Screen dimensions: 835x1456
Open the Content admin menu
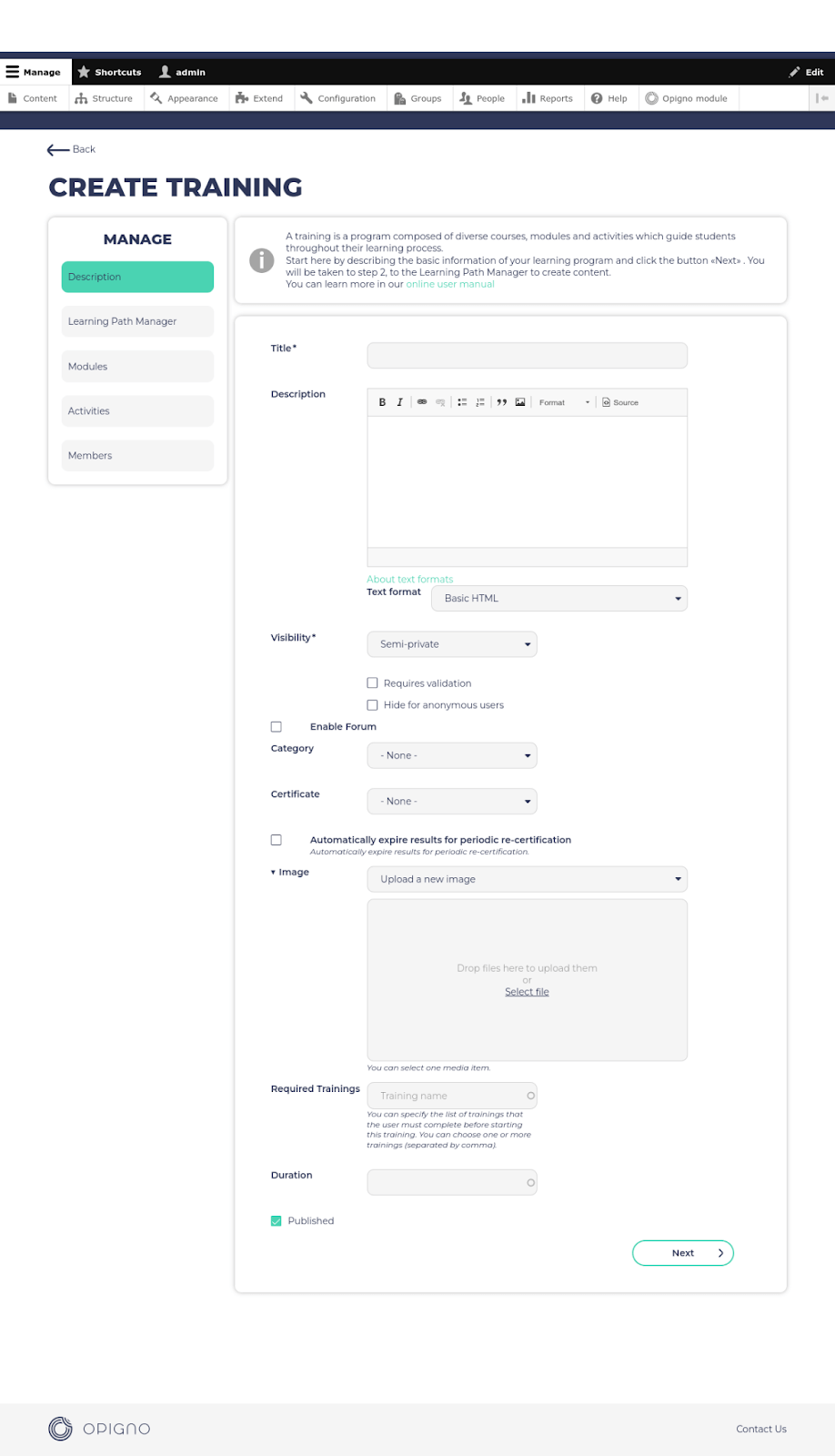pyautogui.click(x=33, y=98)
